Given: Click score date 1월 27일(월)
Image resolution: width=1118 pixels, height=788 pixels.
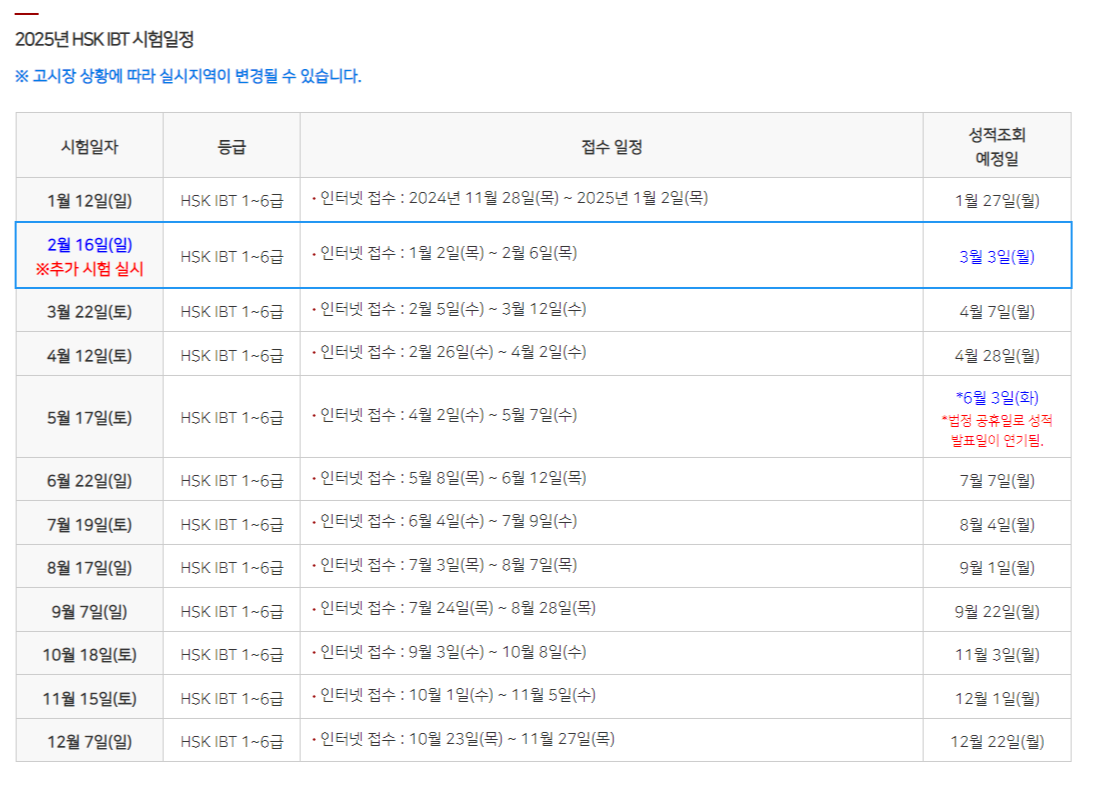Looking at the screenshot, I should point(997,200).
